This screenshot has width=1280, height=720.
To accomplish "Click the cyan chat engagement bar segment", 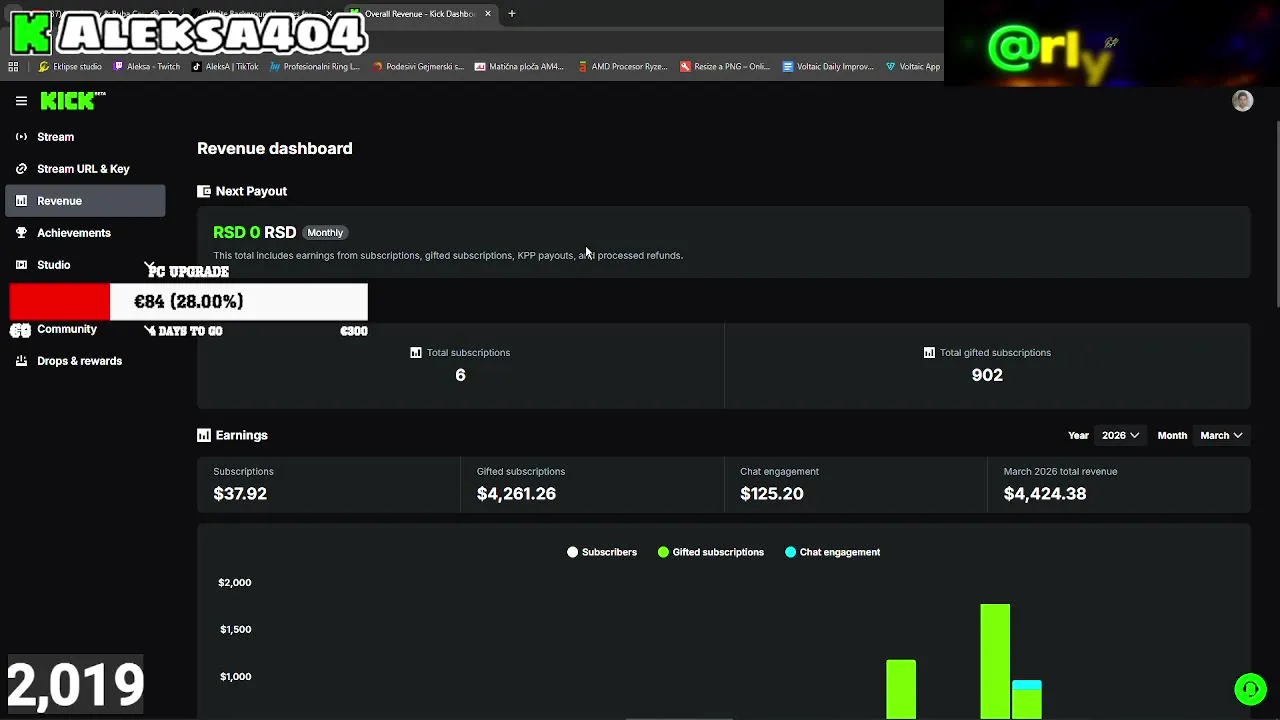I will [x=1027, y=686].
